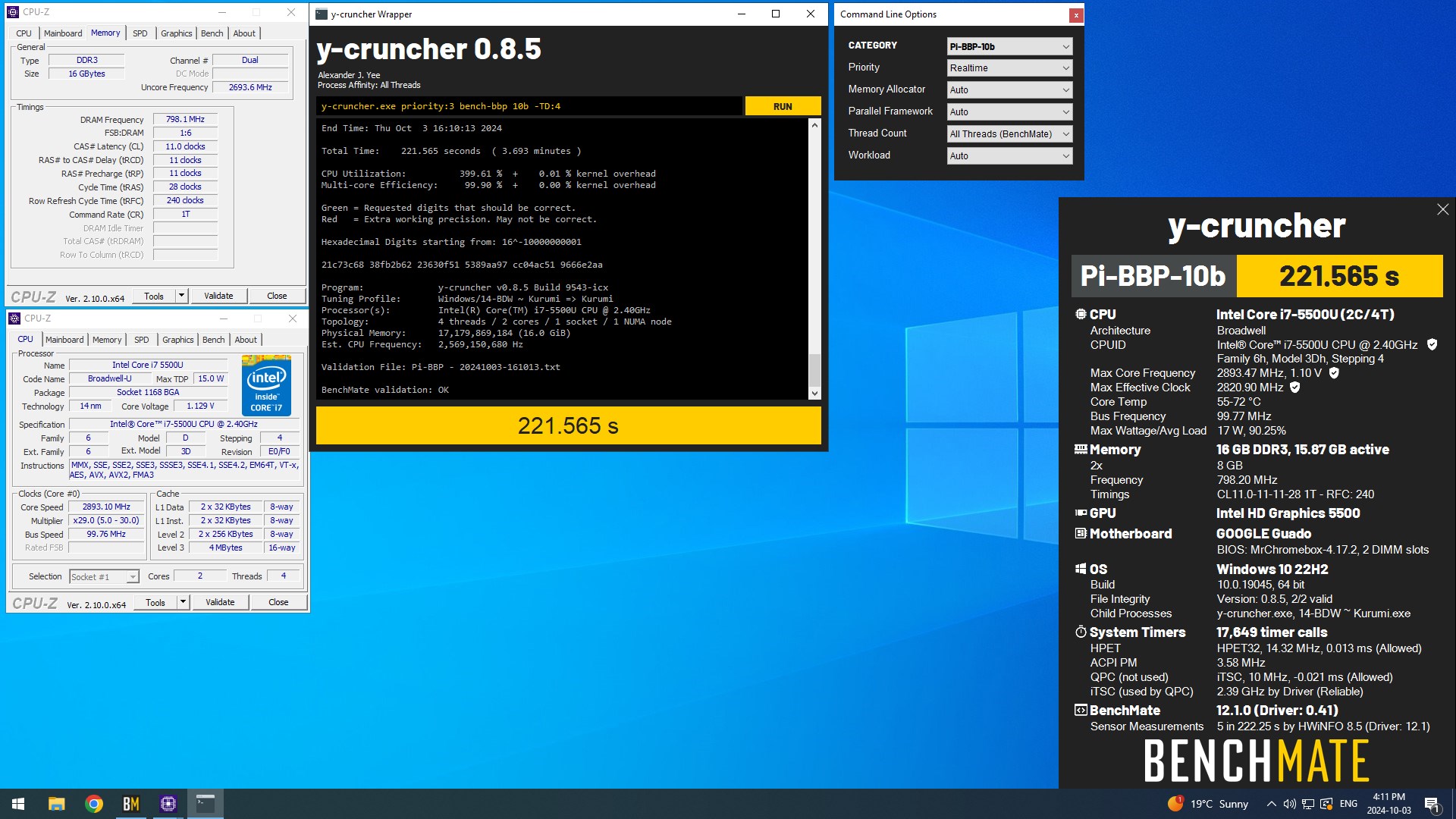Open About tab in upper CPU-Z
Screen dimensions: 1456x819
point(244,33)
